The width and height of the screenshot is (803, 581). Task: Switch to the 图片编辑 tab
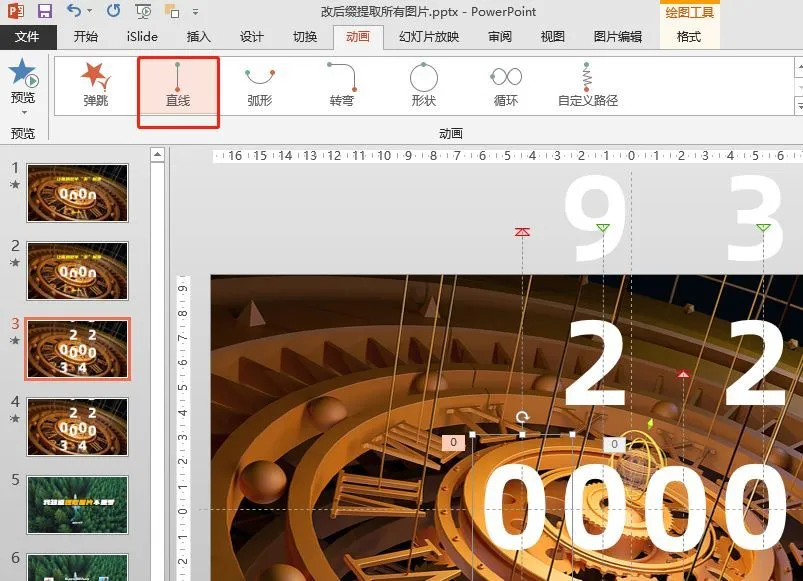click(x=618, y=36)
